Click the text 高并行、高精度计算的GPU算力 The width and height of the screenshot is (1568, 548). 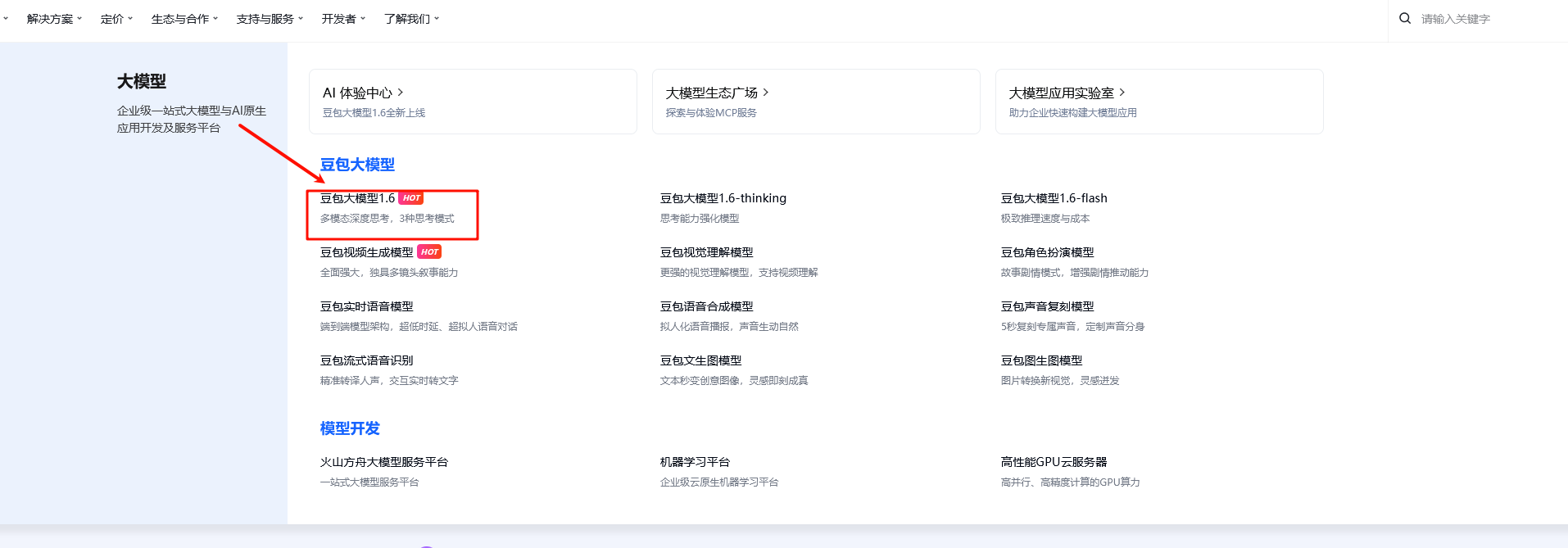coord(1071,482)
